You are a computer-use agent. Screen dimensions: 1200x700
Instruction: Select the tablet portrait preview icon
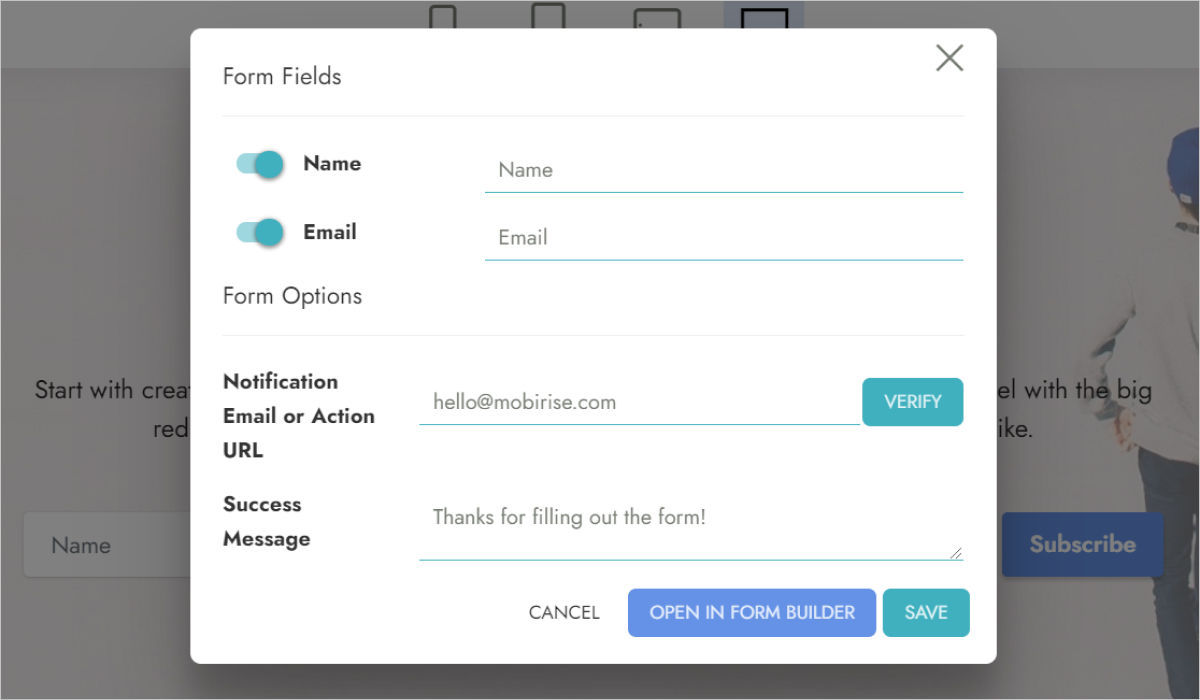tap(548, 16)
